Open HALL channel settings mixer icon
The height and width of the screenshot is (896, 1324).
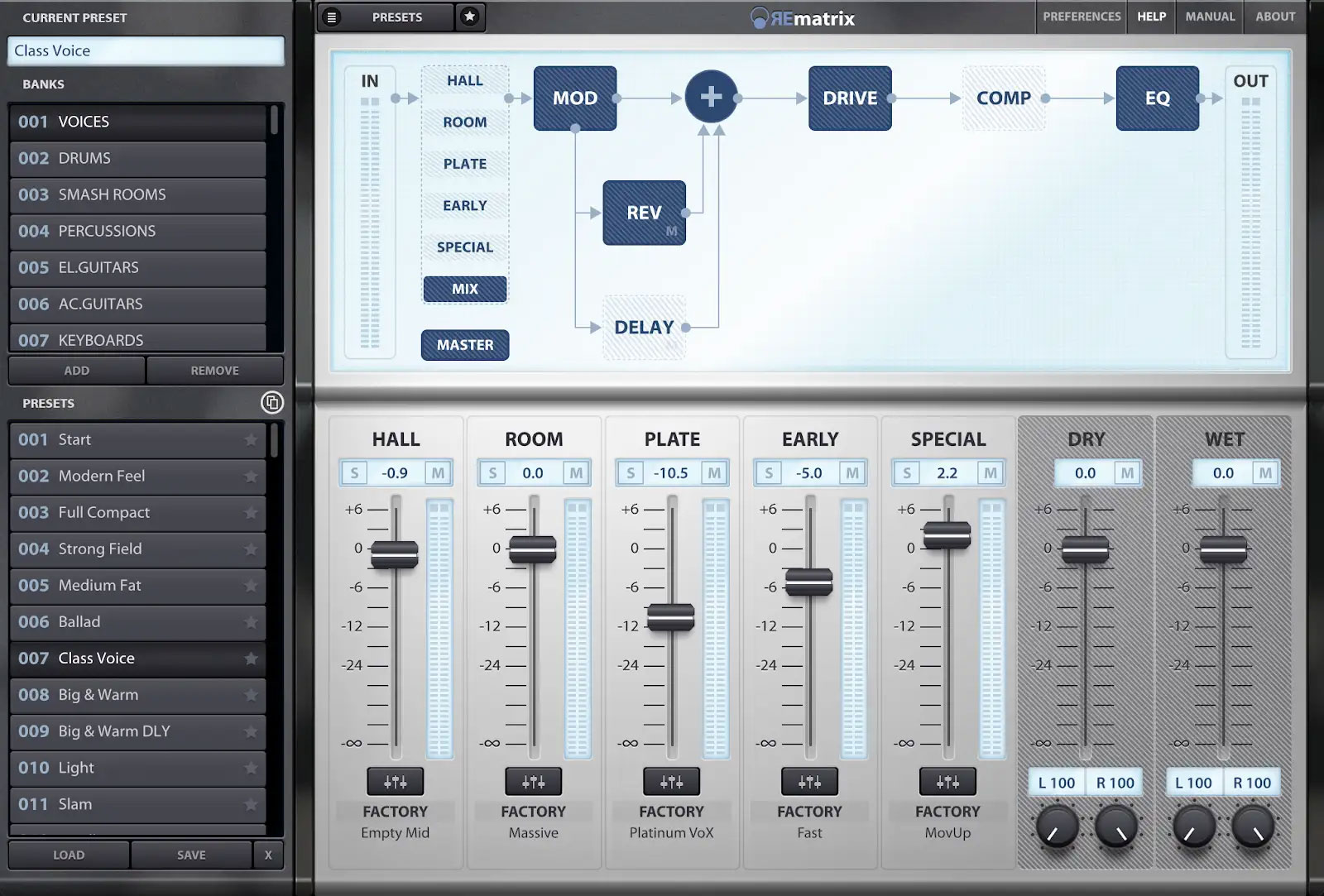click(395, 782)
